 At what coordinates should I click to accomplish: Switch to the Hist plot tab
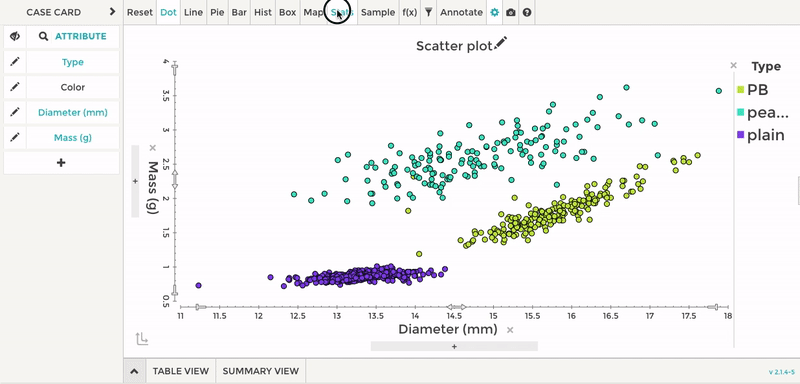tap(263, 12)
